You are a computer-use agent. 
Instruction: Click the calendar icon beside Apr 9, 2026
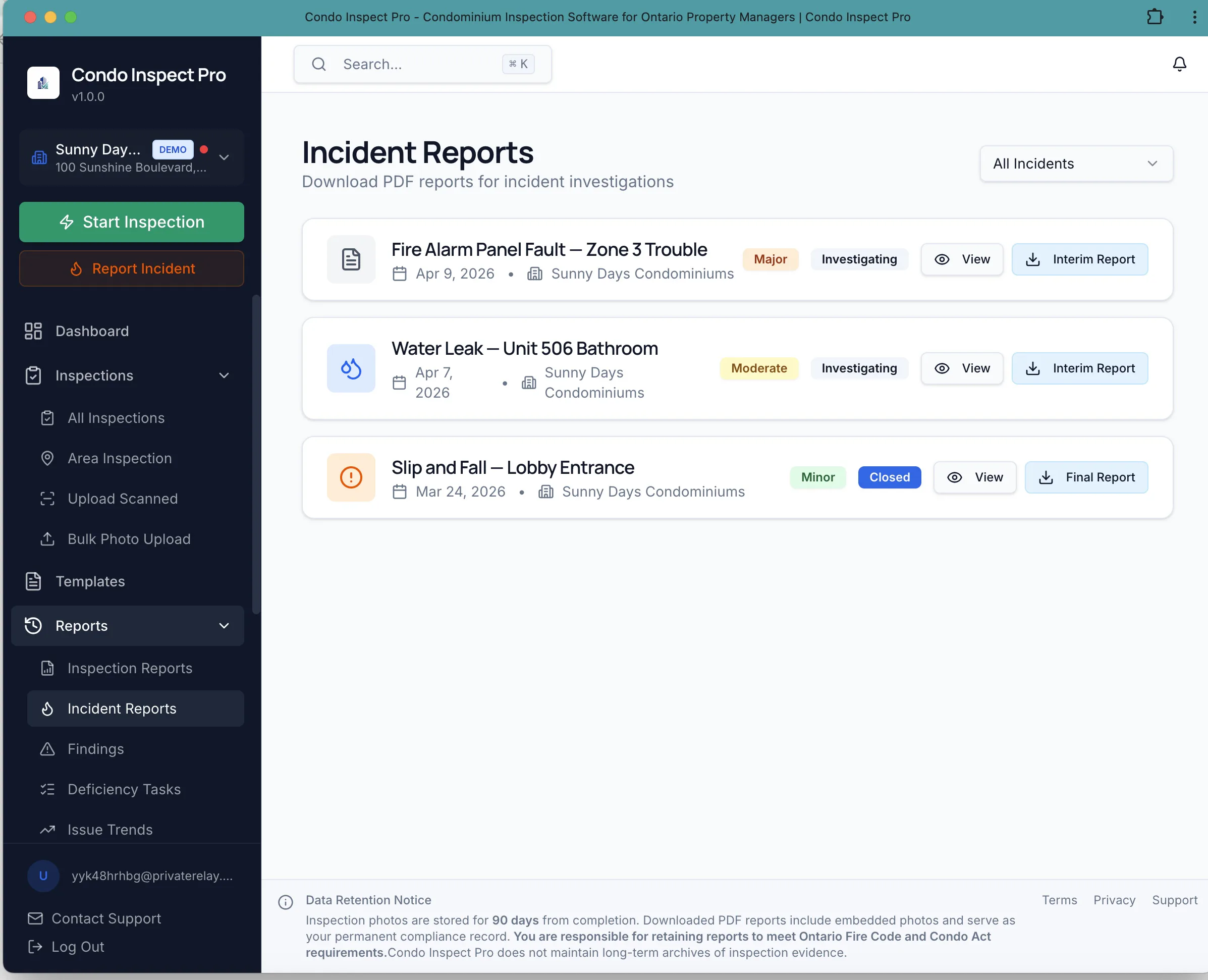[x=400, y=274]
